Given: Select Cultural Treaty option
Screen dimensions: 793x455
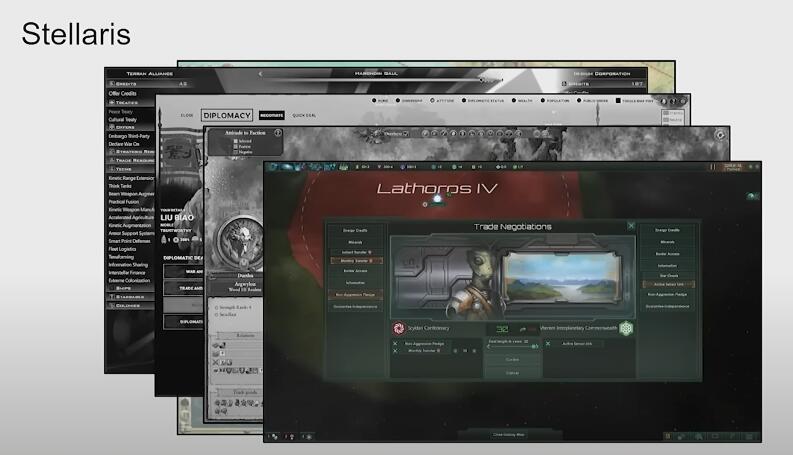Looking at the screenshot, I should pyautogui.click(x=122, y=120).
